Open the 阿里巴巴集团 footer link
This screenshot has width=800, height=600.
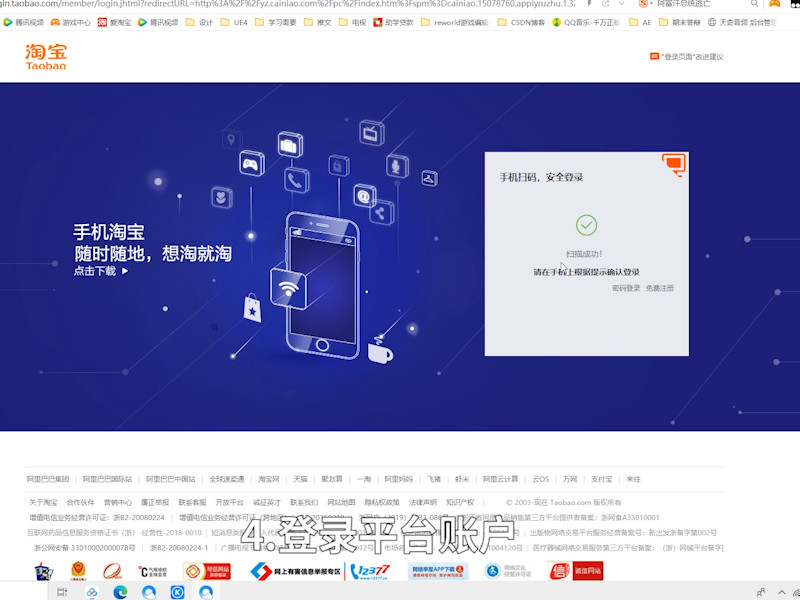(x=48, y=479)
